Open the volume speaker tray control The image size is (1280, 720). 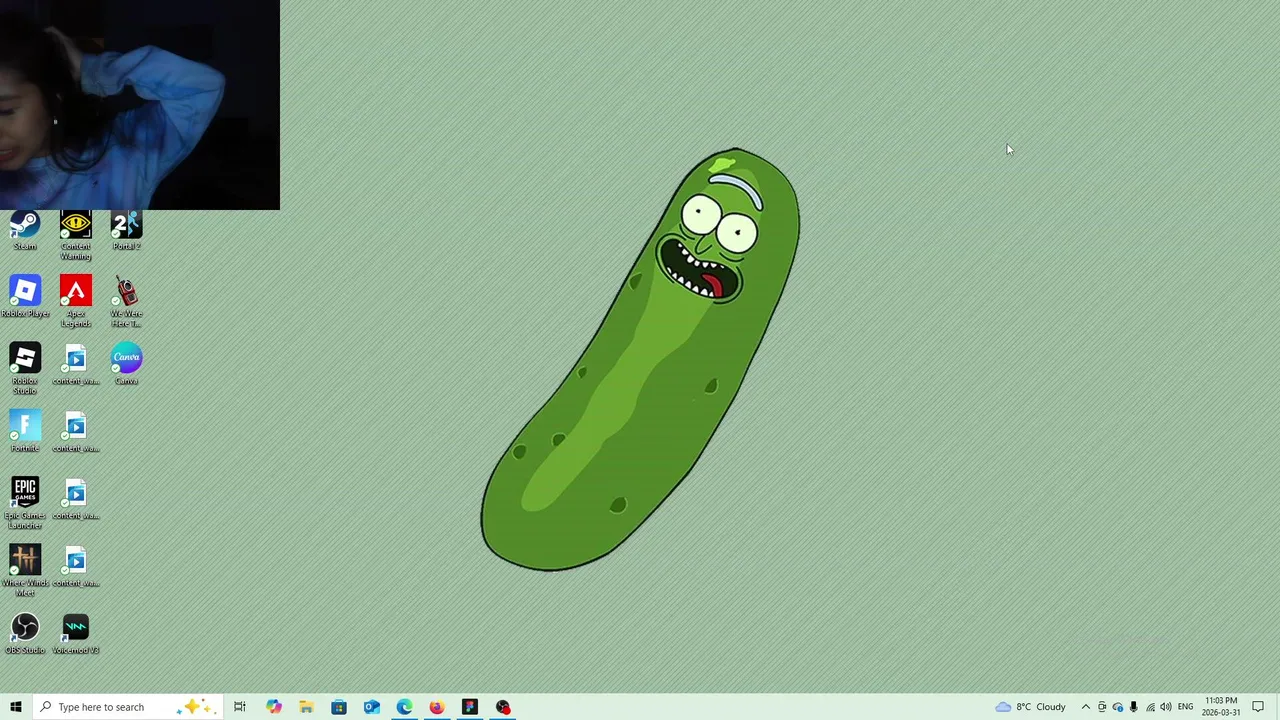tap(1166, 707)
